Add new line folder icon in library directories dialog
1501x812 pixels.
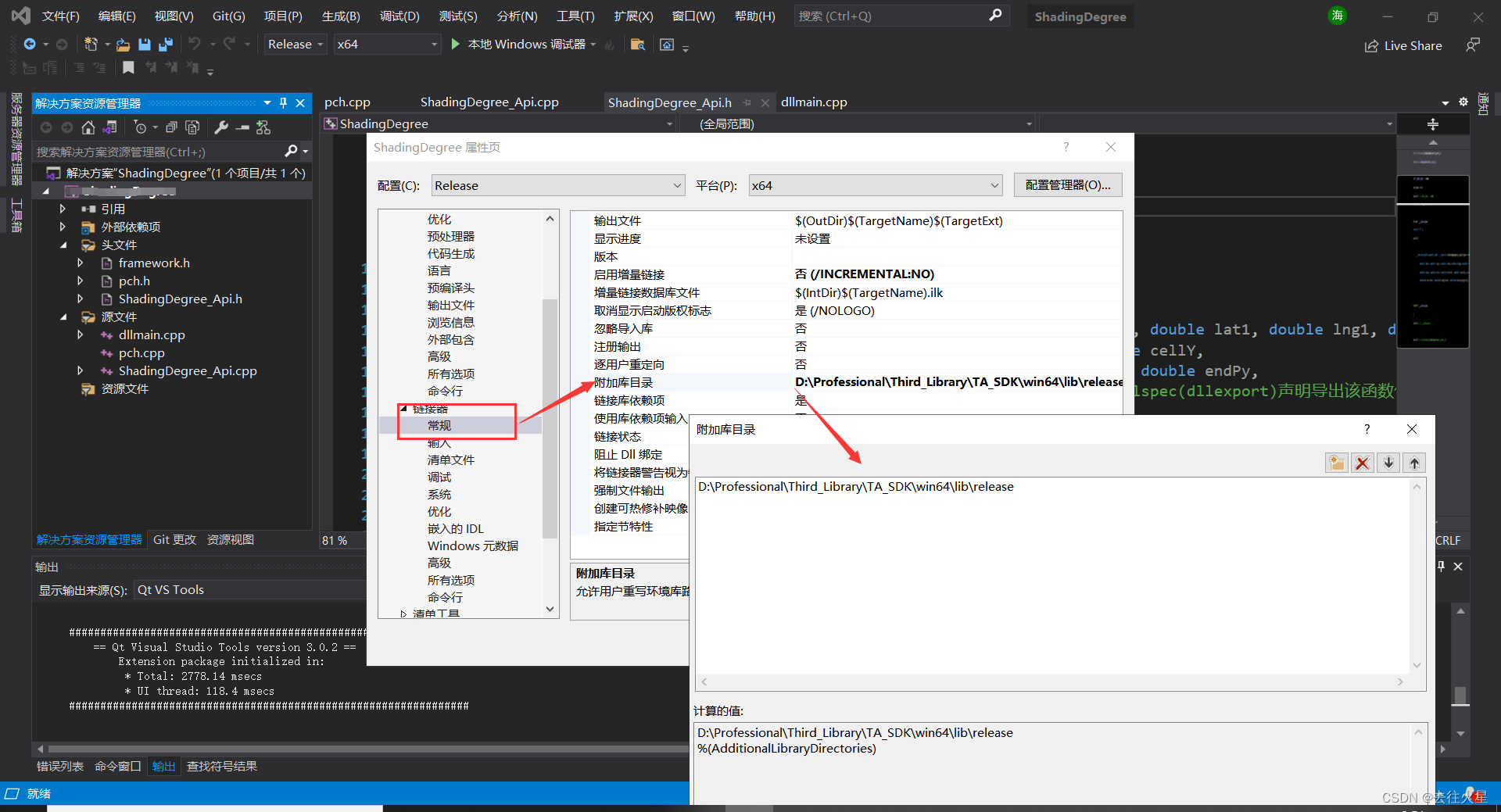pos(1337,463)
